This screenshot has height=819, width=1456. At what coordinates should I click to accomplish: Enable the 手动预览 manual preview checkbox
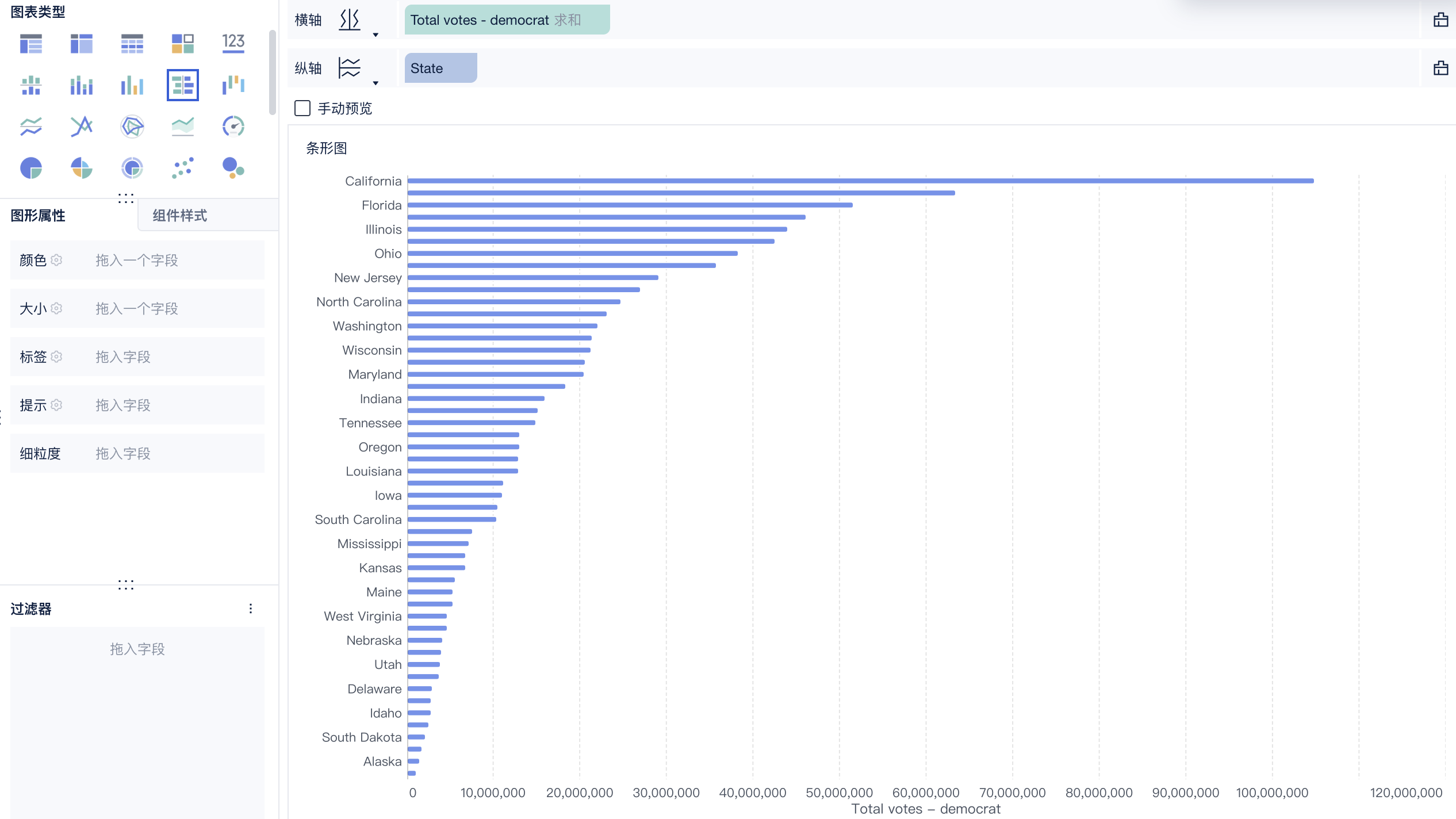[302, 108]
